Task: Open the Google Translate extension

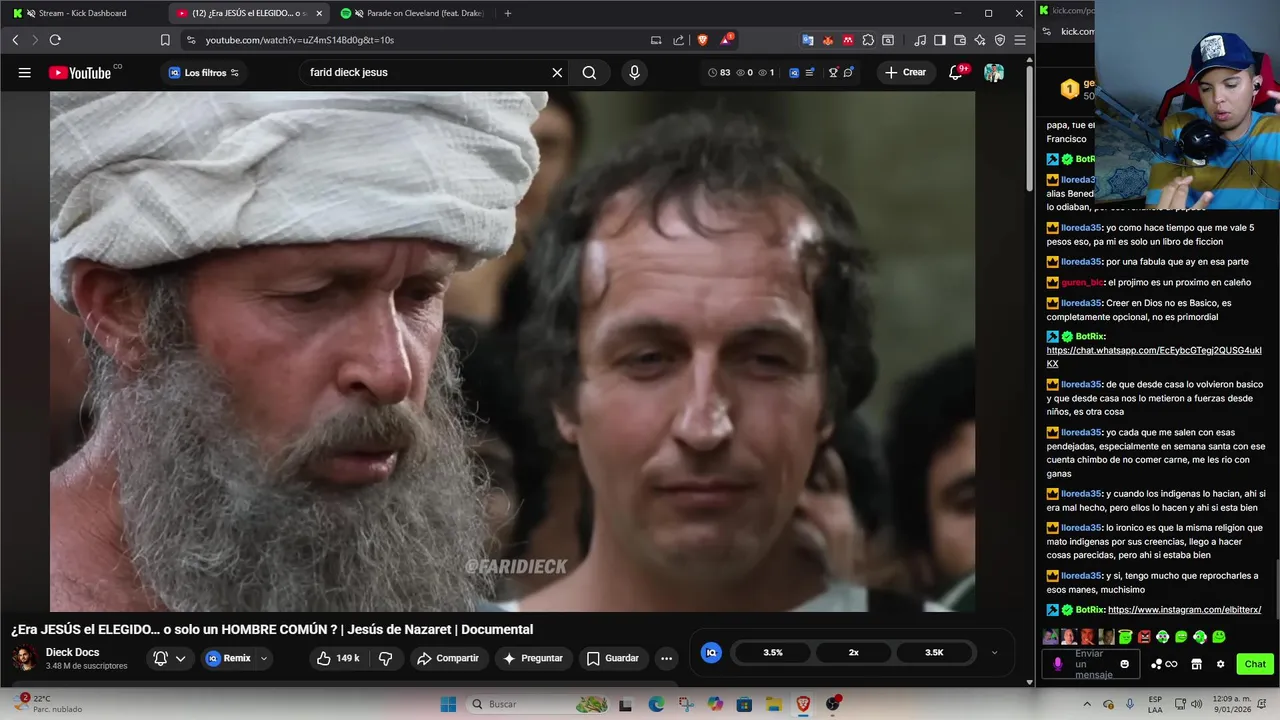Action: [808, 40]
